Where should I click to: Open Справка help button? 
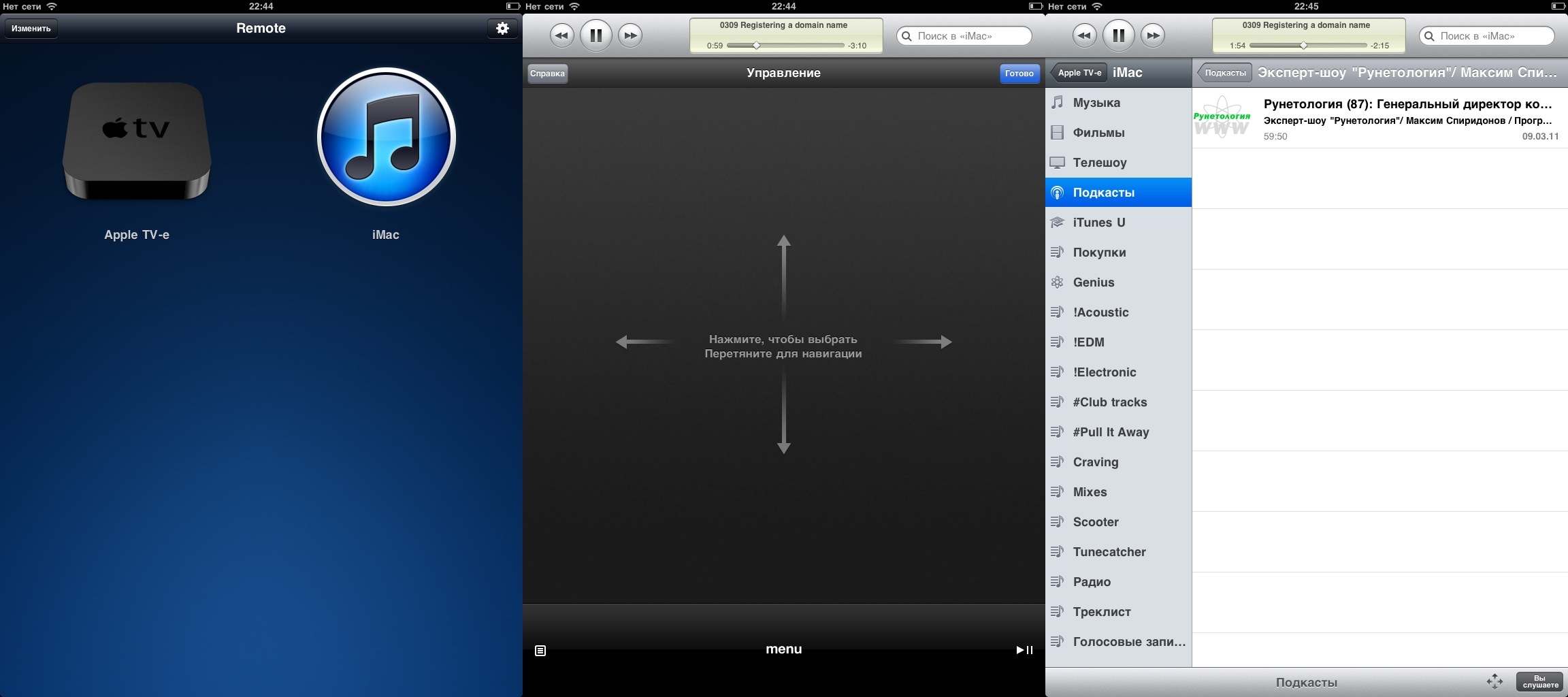547,74
